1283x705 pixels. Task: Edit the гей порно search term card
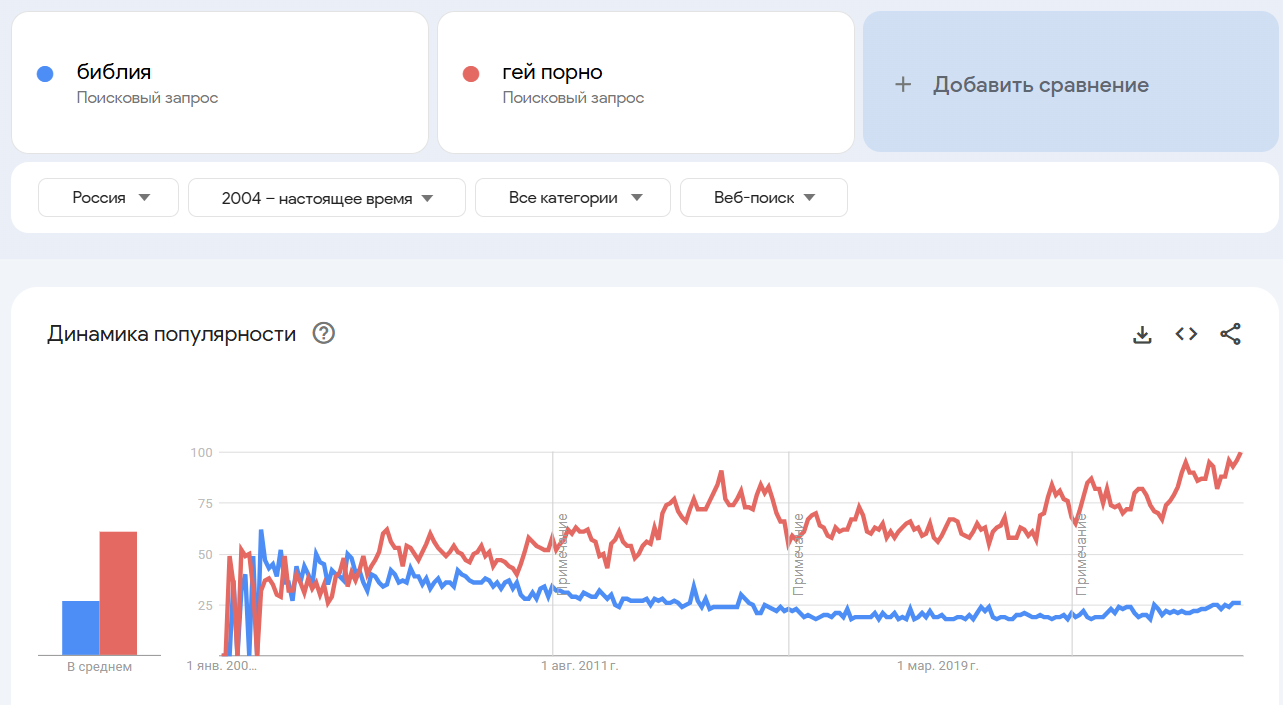(646, 83)
